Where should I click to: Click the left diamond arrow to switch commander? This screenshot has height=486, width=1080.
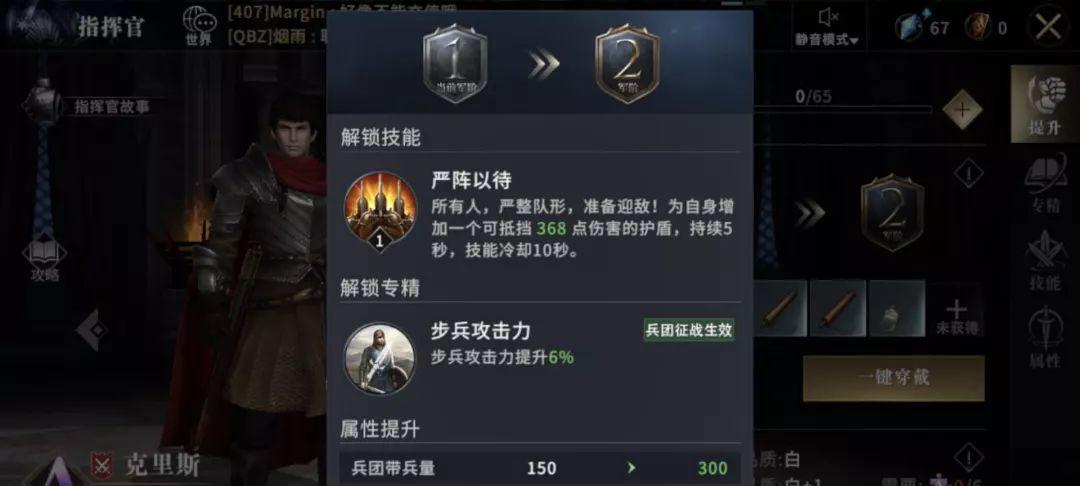tap(94, 330)
